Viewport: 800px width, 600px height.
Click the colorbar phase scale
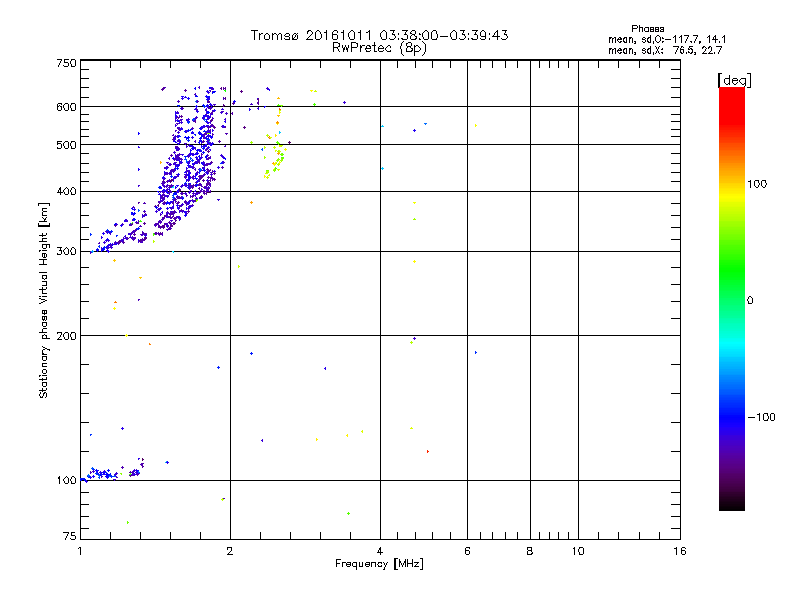(x=732, y=298)
